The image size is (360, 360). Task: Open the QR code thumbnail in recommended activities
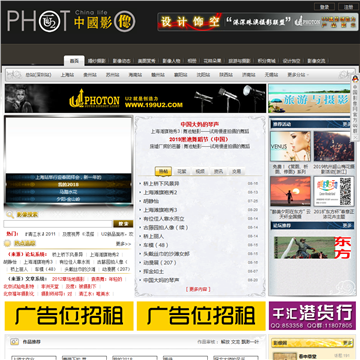click(x=333, y=192)
